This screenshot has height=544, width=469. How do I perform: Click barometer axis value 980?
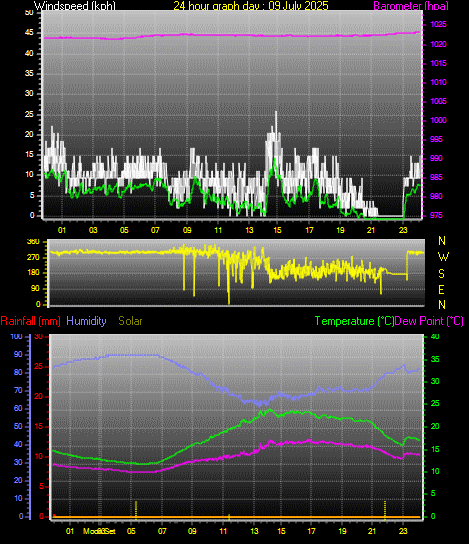pyautogui.click(x=436, y=196)
